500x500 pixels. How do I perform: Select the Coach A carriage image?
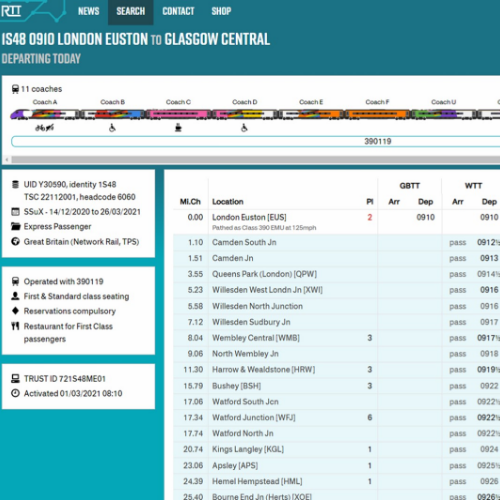coord(45,114)
